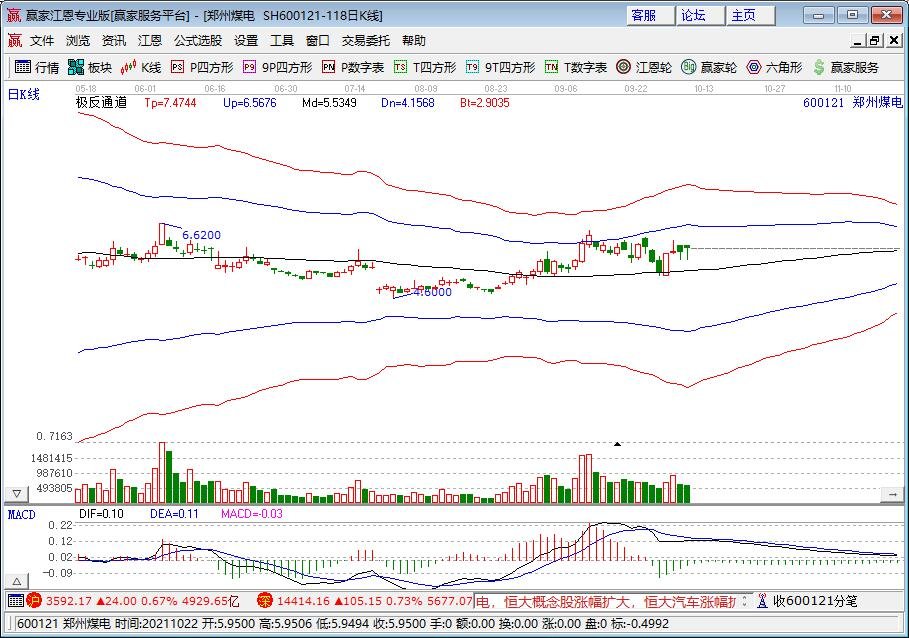This screenshot has width=909, height=638.
Task: Select the P四方形 tool
Action: pyautogui.click(x=202, y=68)
